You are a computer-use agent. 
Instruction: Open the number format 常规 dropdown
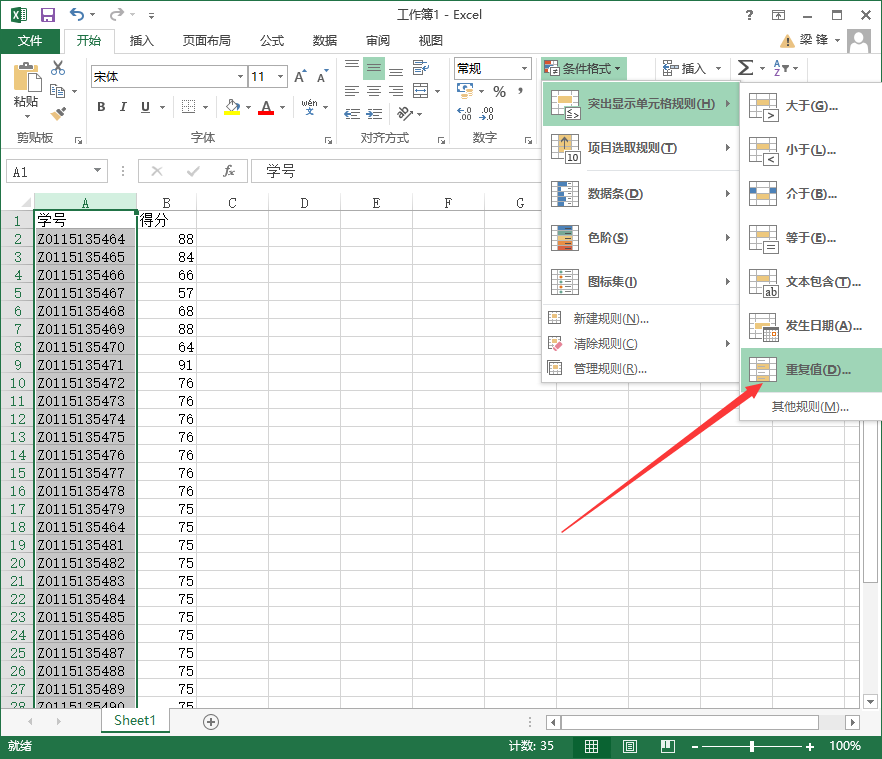[x=524, y=69]
